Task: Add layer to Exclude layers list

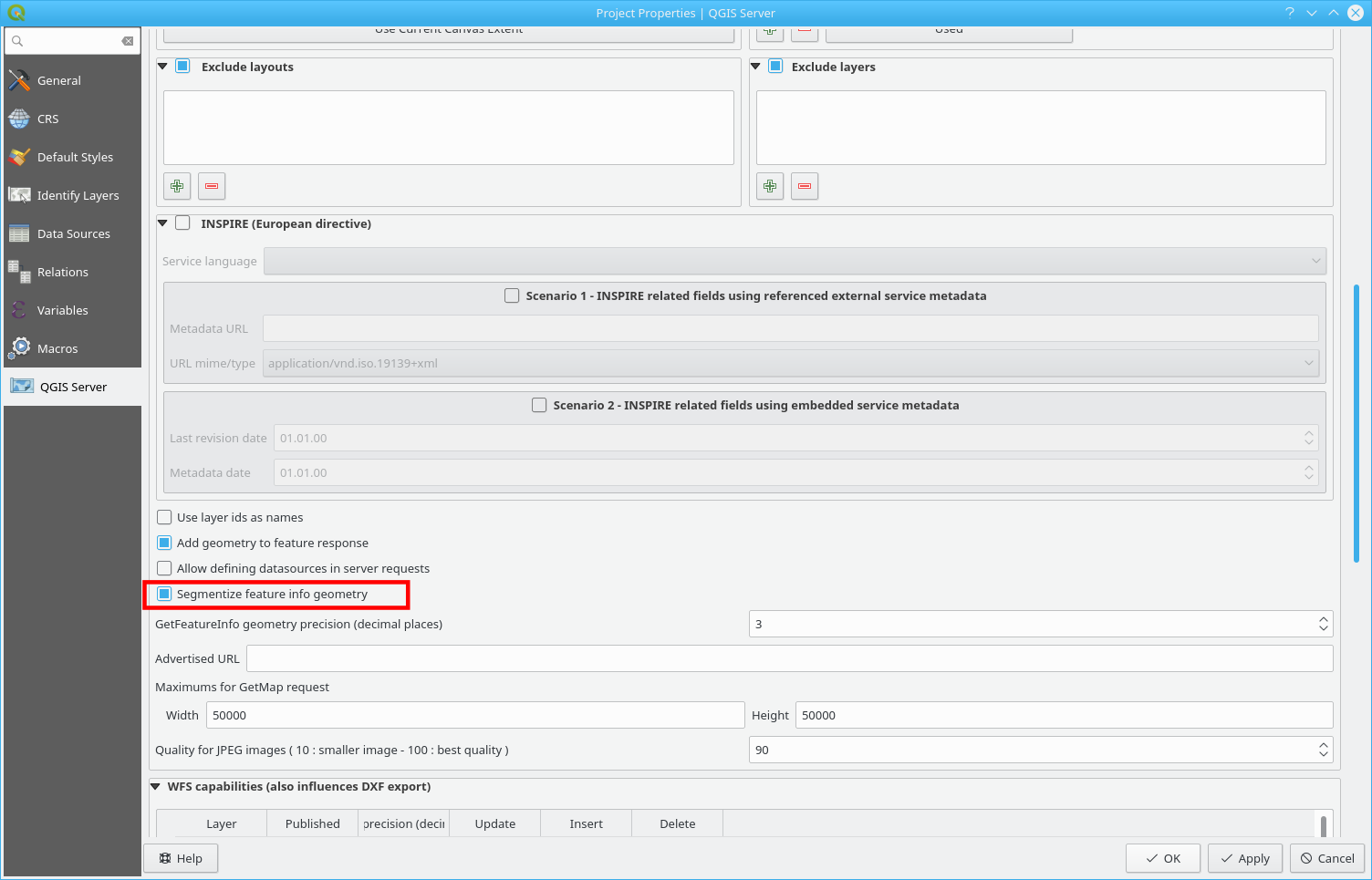Action: (x=770, y=186)
